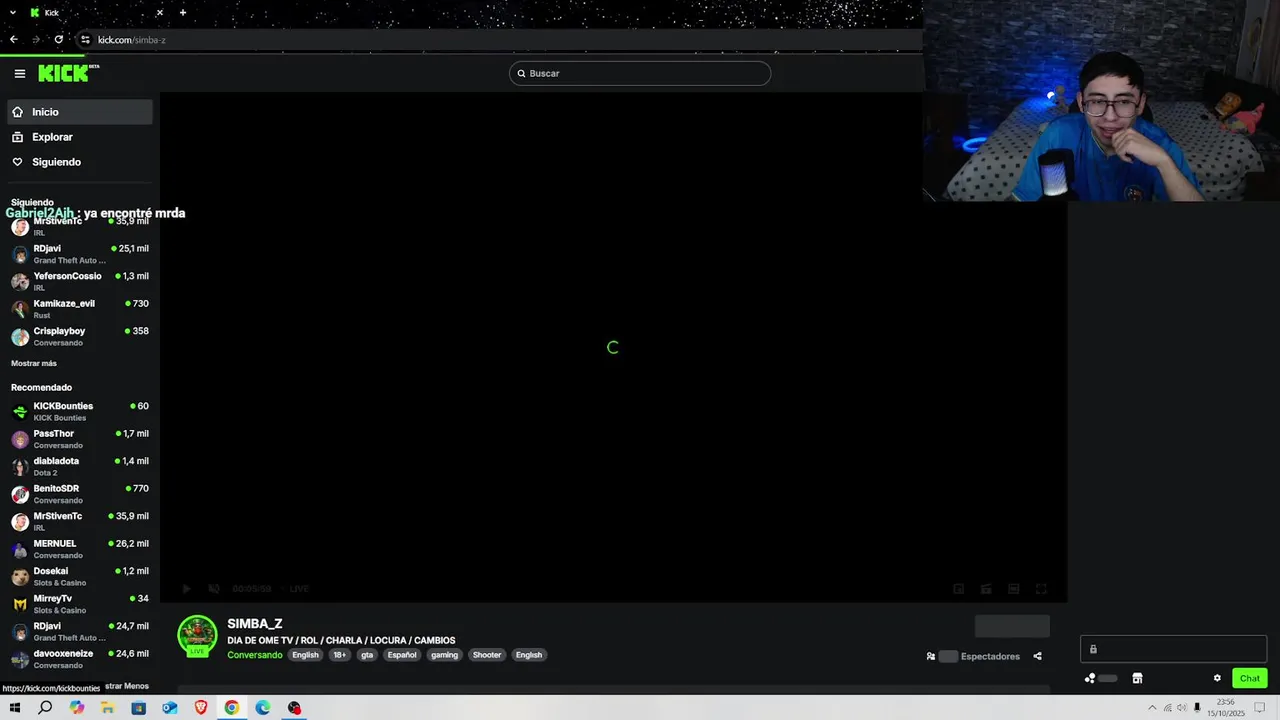The image size is (1280, 720).
Task: Click the channel points icon in chat
Action: [x=1090, y=678]
